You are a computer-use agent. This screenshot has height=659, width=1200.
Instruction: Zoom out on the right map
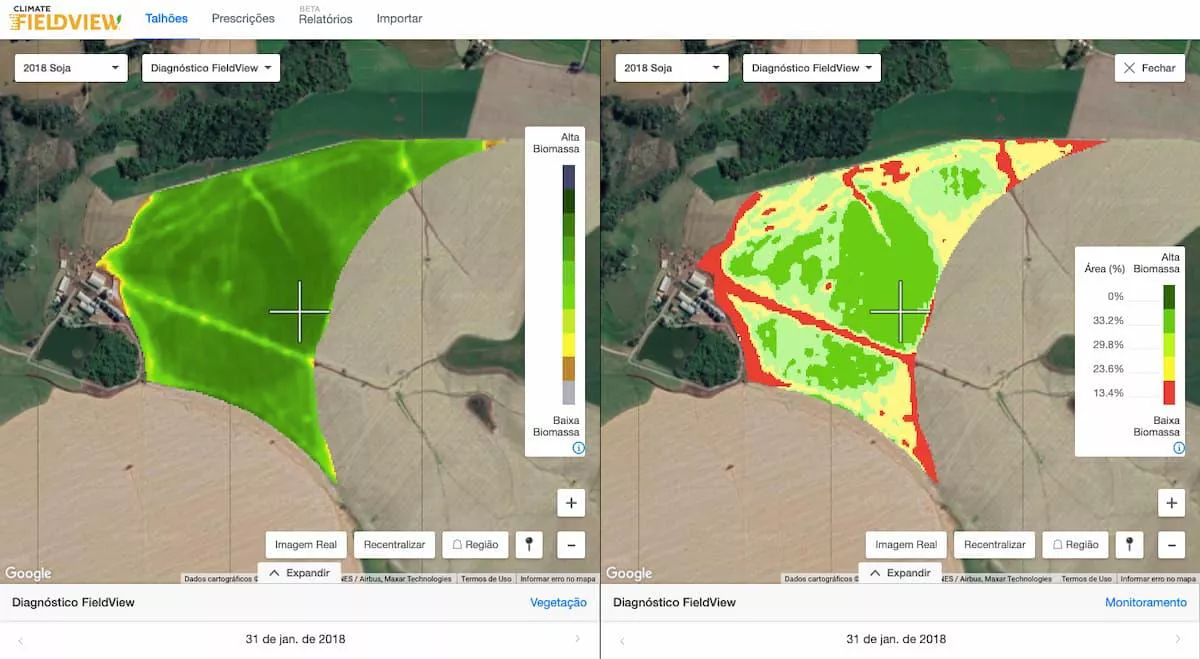tap(1170, 545)
